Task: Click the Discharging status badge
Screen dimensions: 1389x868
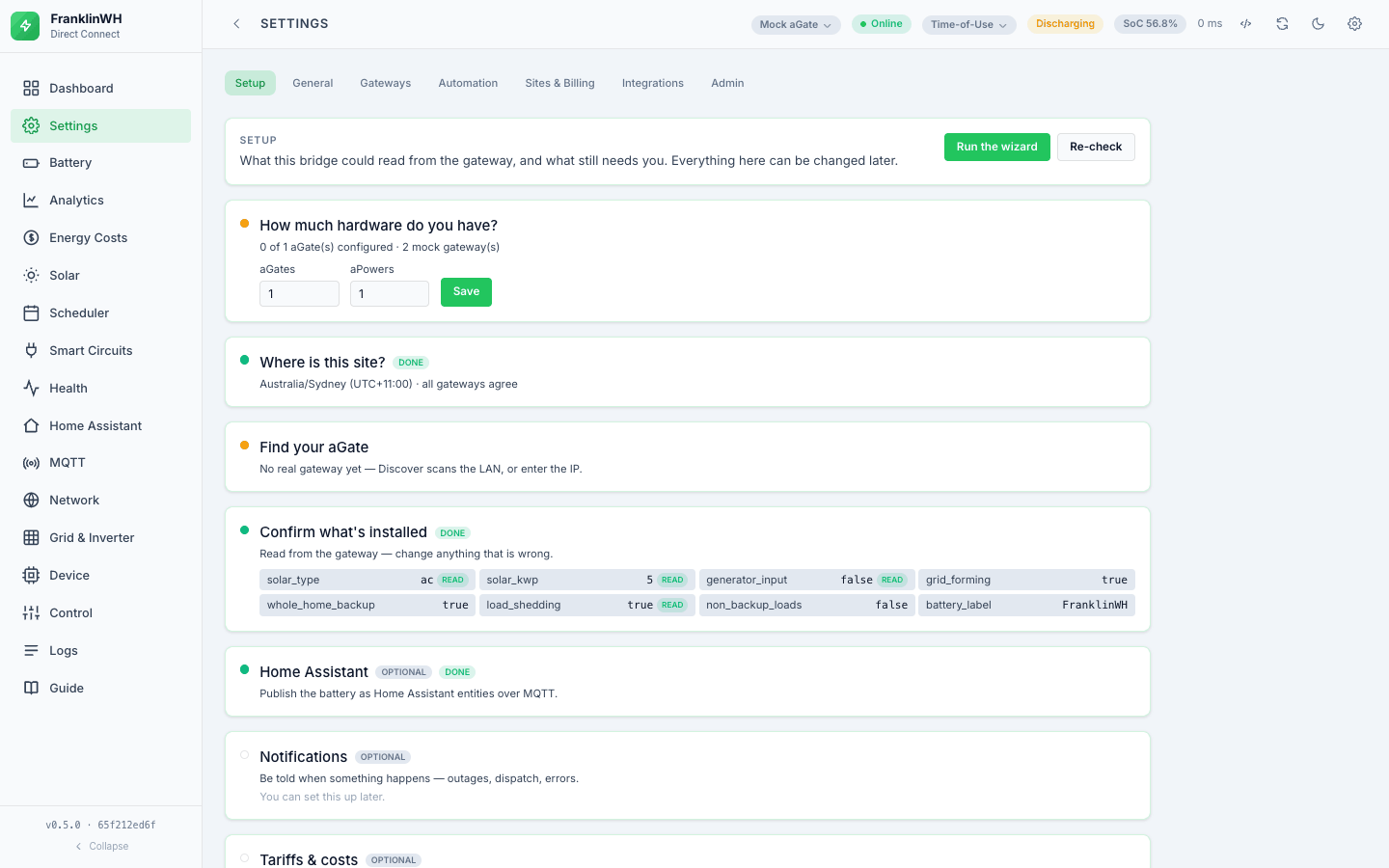Action: 1065,24
